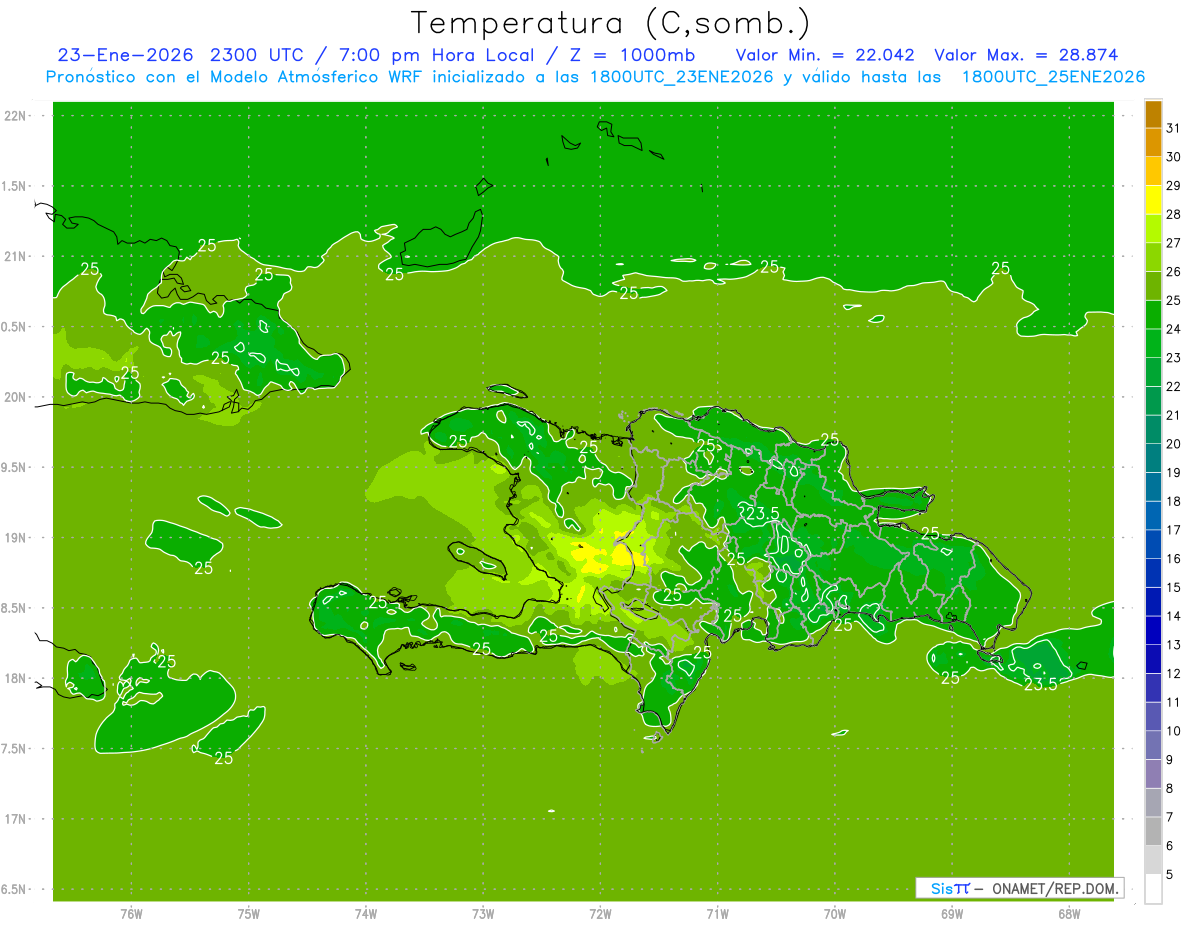Select the "18N" latitude axis label

[17, 678]
